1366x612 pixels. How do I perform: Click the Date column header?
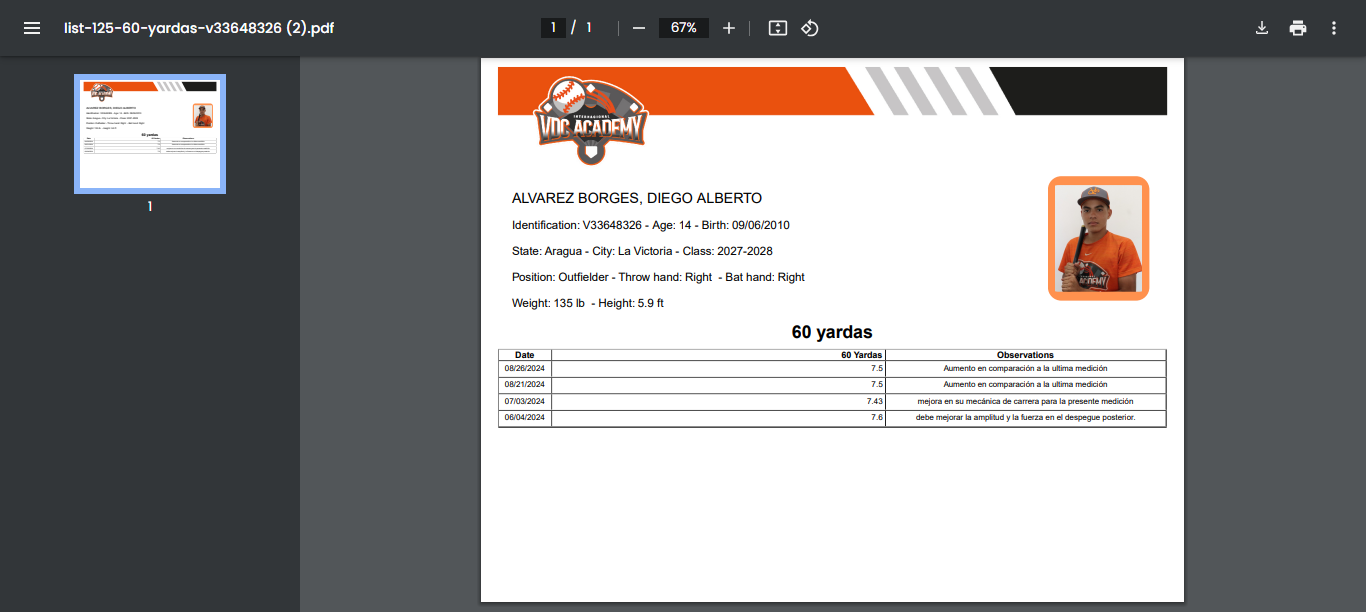click(x=525, y=355)
